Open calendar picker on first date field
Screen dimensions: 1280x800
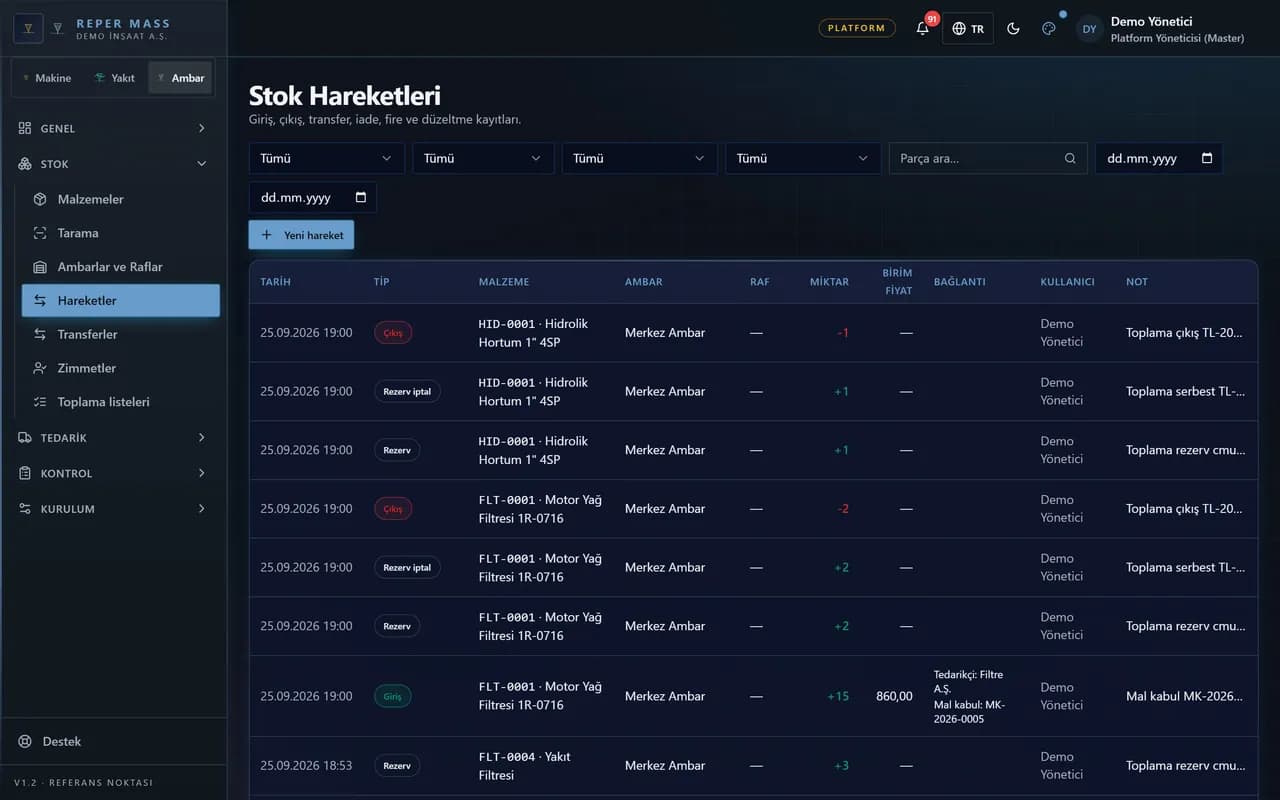click(1207, 158)
